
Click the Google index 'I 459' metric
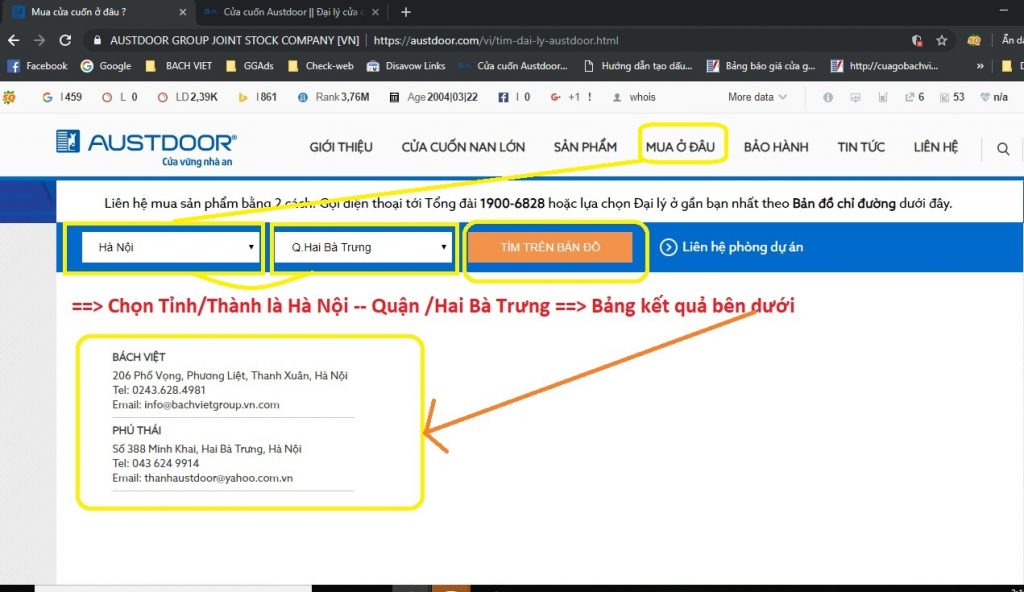coord(62,97)
